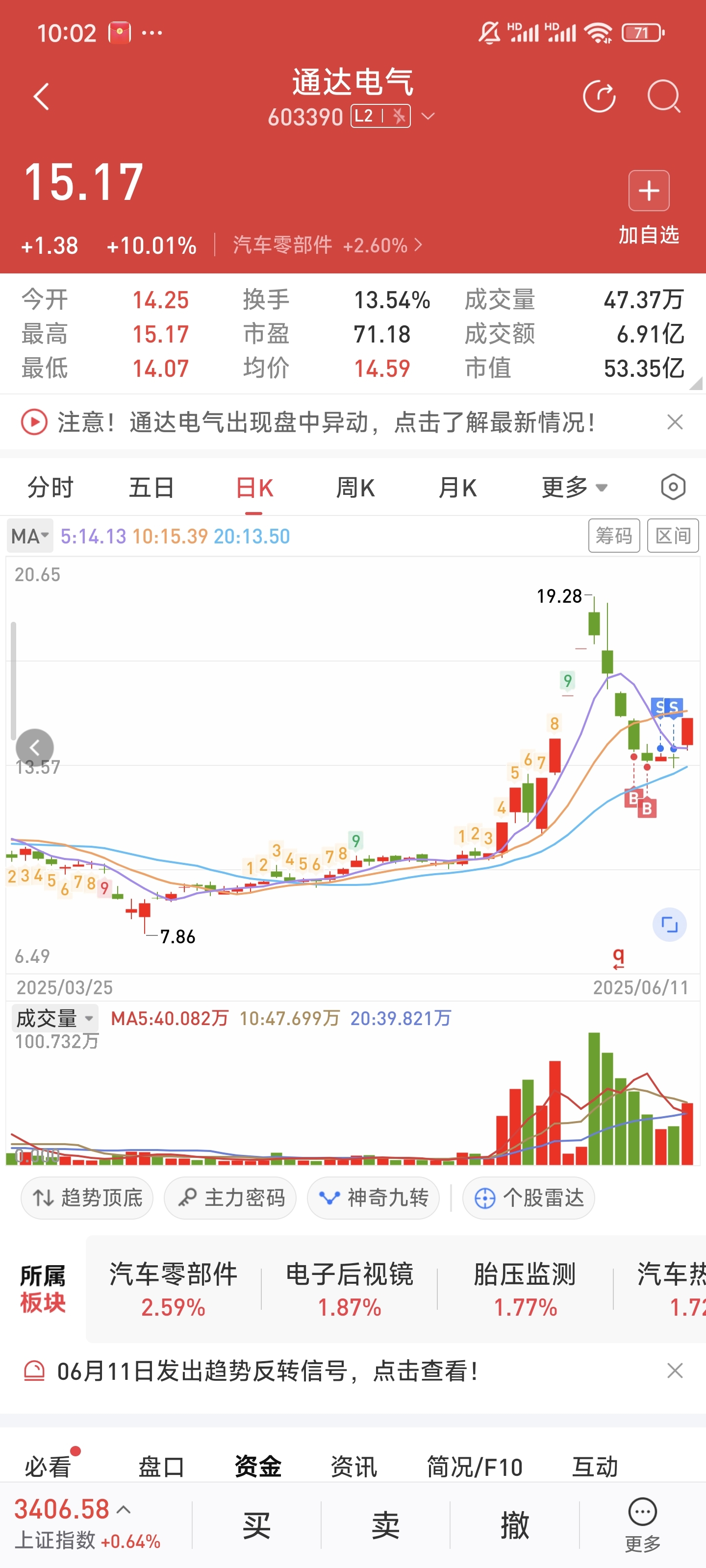Screen dimensions: 706x1568
Task: Toggle the 筹码 chip distribution button
Action: (614, 536)
